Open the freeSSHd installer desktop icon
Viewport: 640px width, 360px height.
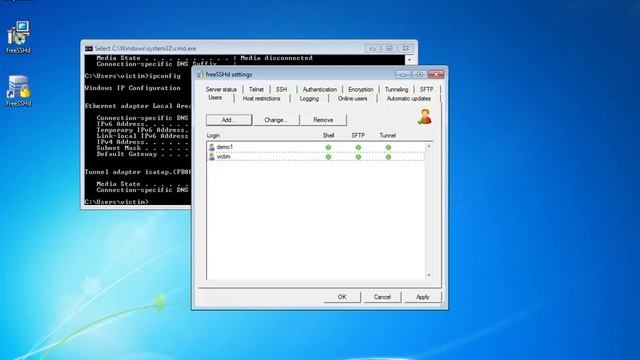[x=18, y=37]
